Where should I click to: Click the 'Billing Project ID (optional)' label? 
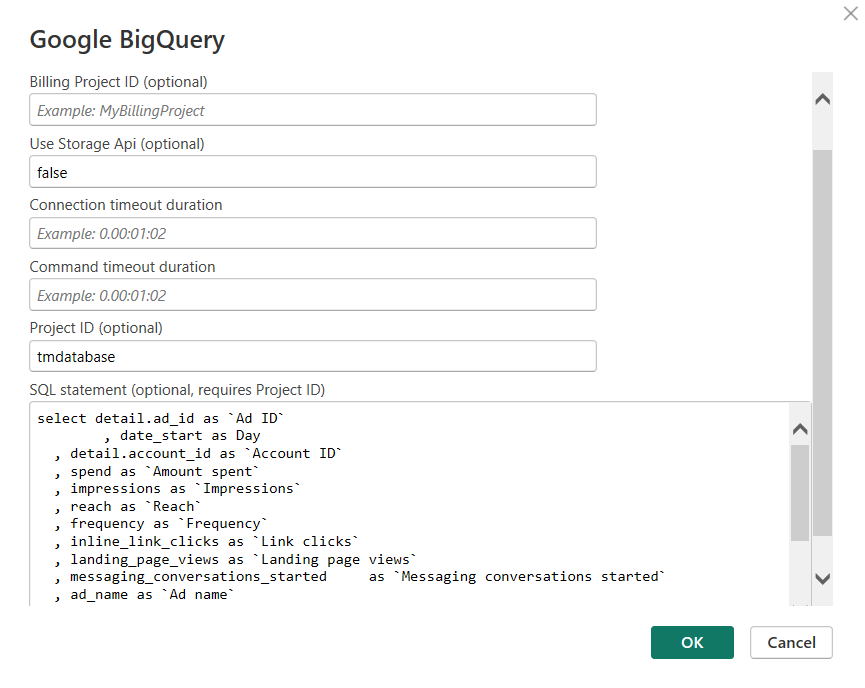(x=119, y=82)
